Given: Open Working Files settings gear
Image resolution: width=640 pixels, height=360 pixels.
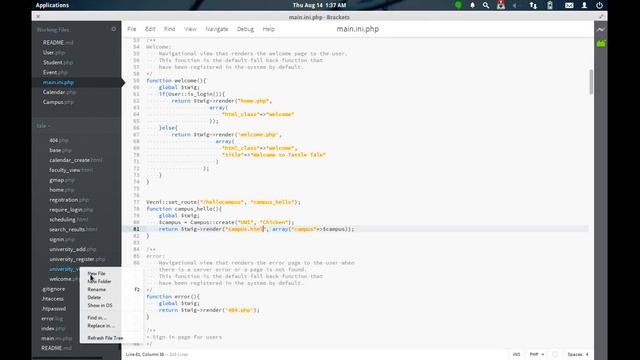Looking at the screenshot, I should tap(113, 29).
